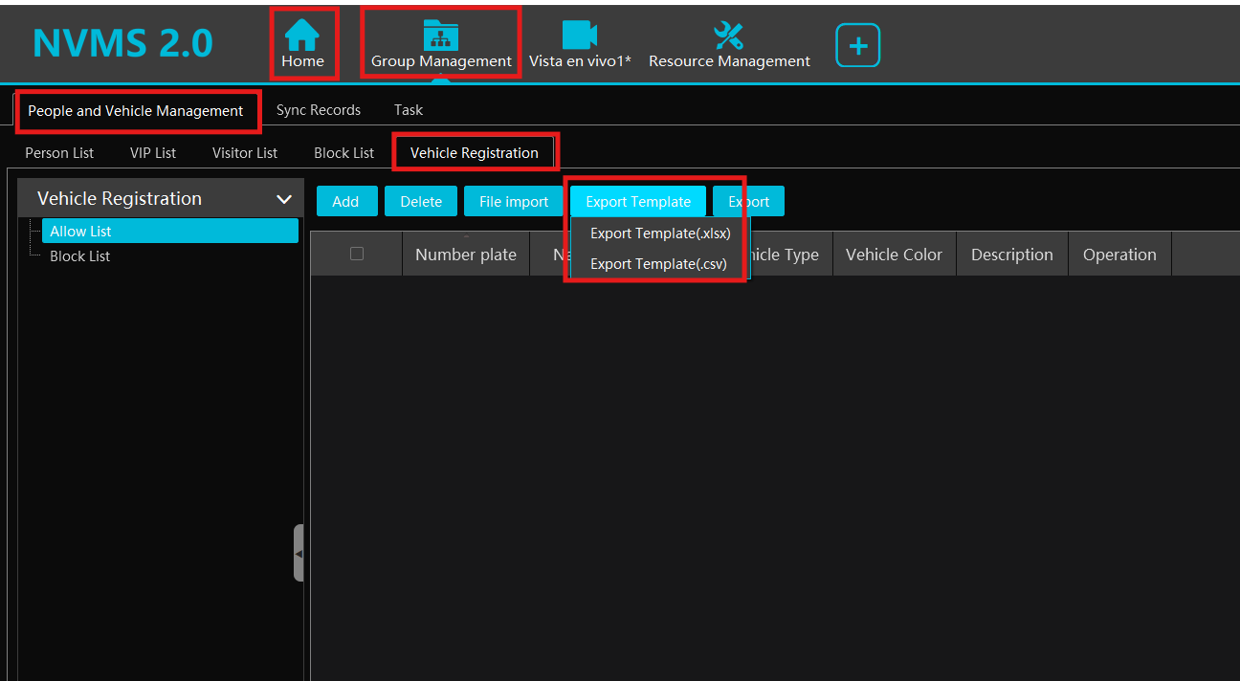This screenshot has width=1242, height=681.
Task: Open the VIP List tab
Action: [153, 153]
